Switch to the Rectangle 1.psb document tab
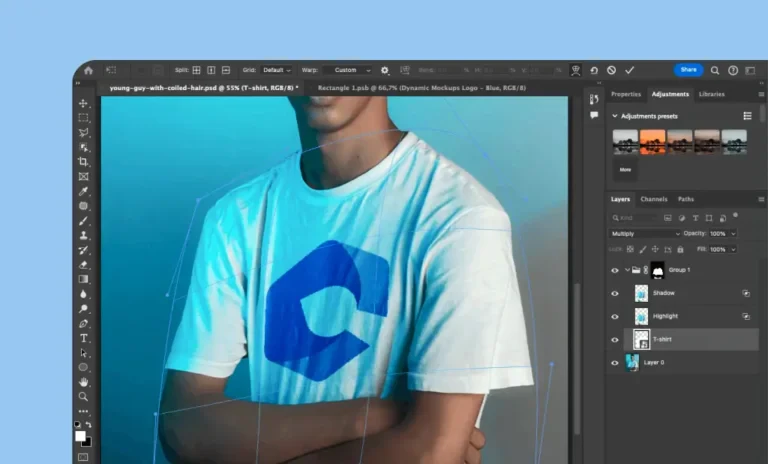The image size is (768, 464). 422,88
